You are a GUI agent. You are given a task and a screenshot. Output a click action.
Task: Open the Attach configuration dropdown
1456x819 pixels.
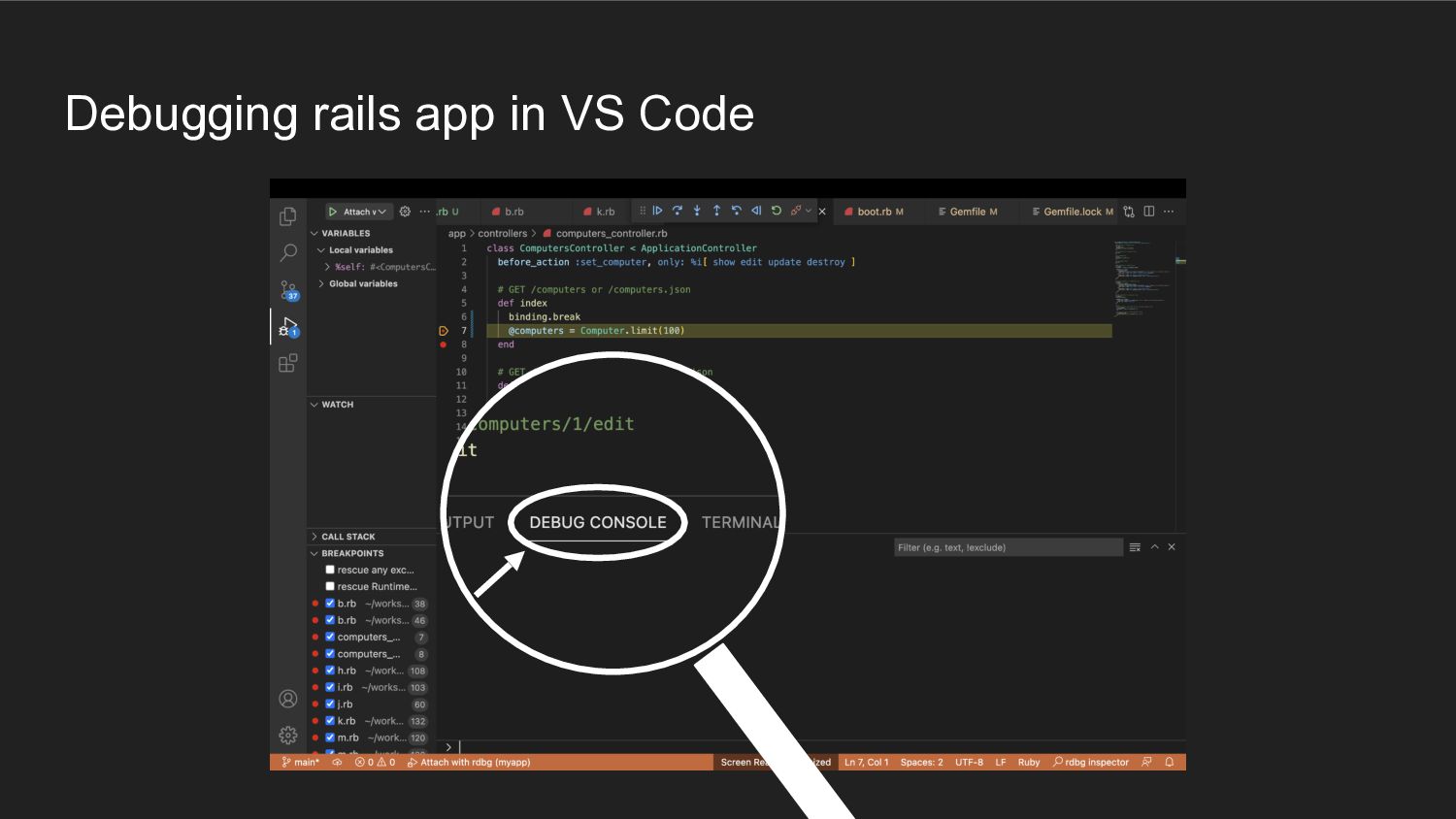point(364,212)
